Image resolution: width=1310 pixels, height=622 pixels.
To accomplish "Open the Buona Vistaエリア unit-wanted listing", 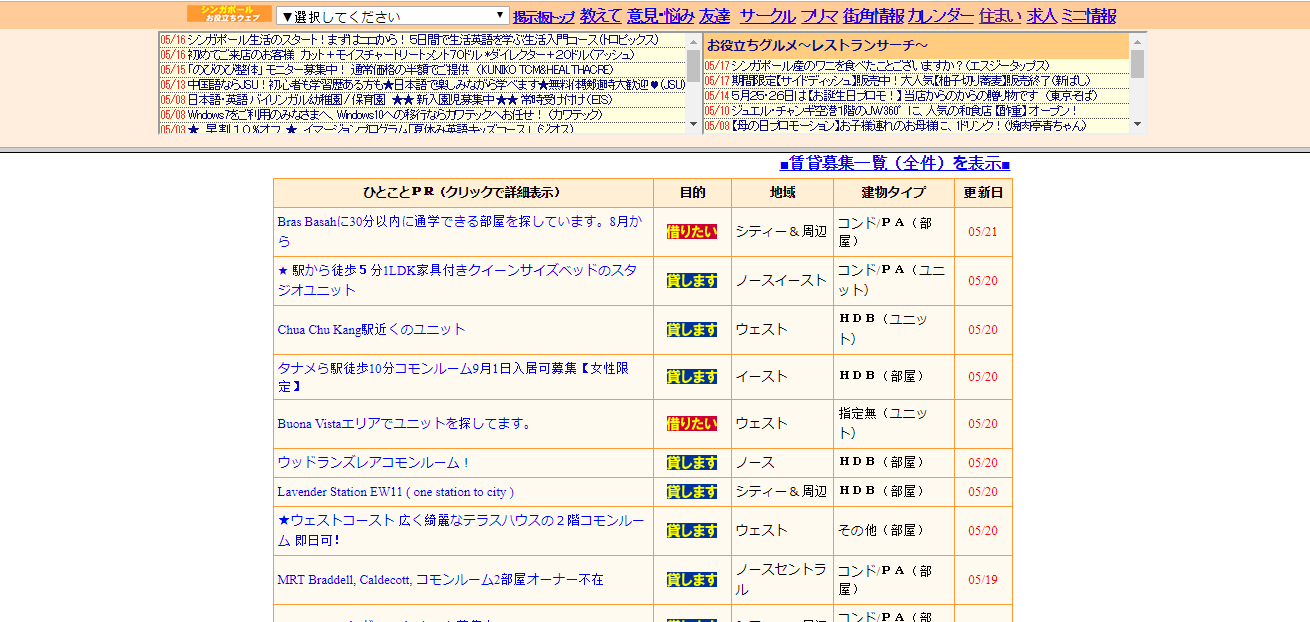I will coord(404,423).
